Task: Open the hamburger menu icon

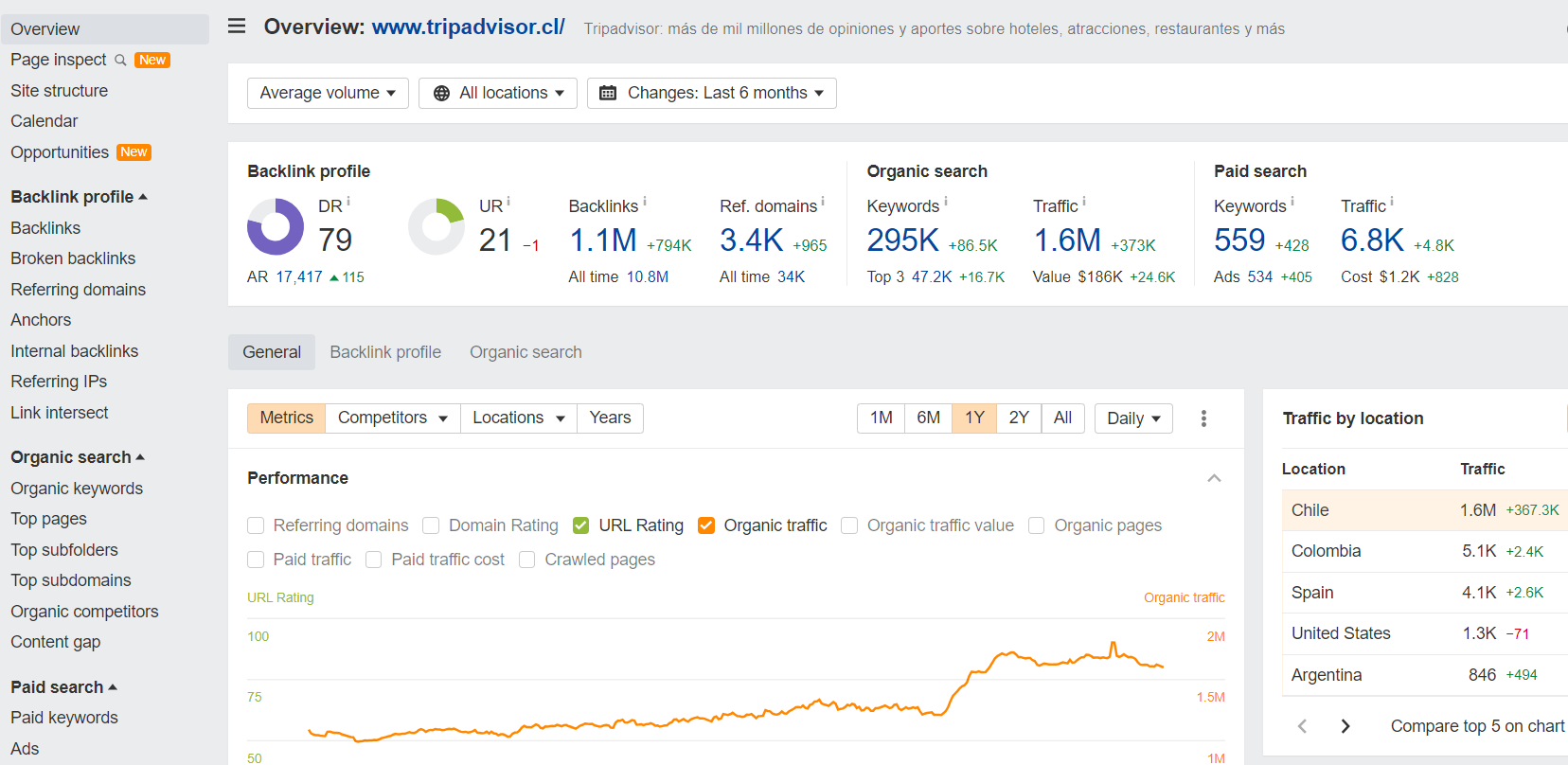Action: (x=237, y=27)
